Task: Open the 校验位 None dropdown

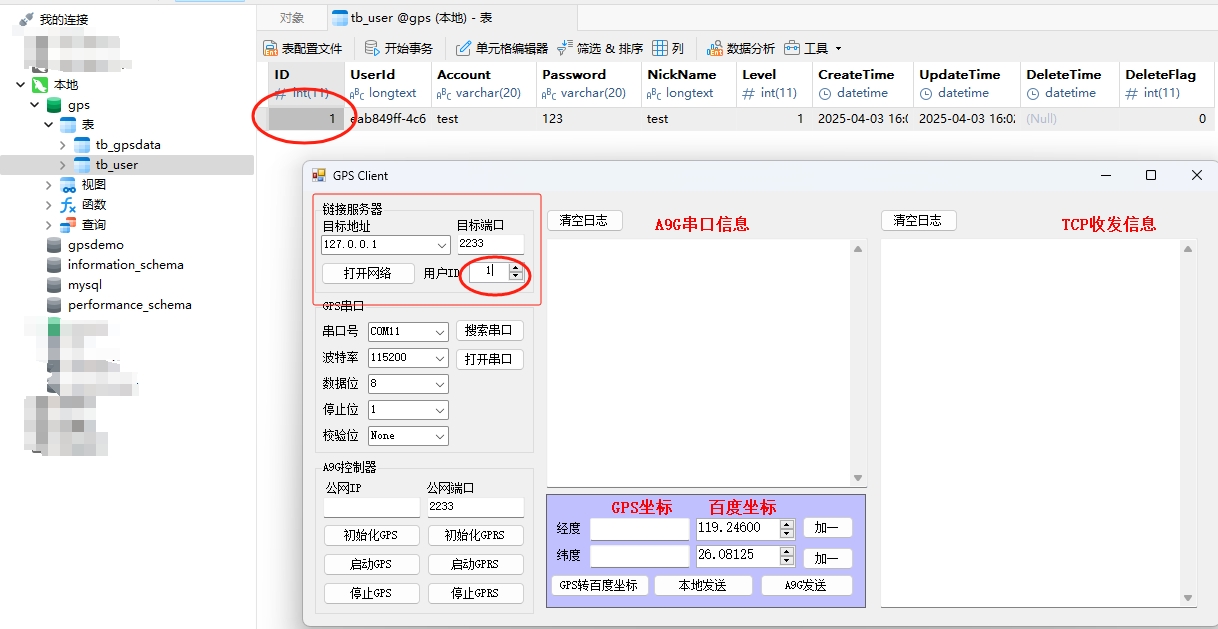Action: coord(440,435)
